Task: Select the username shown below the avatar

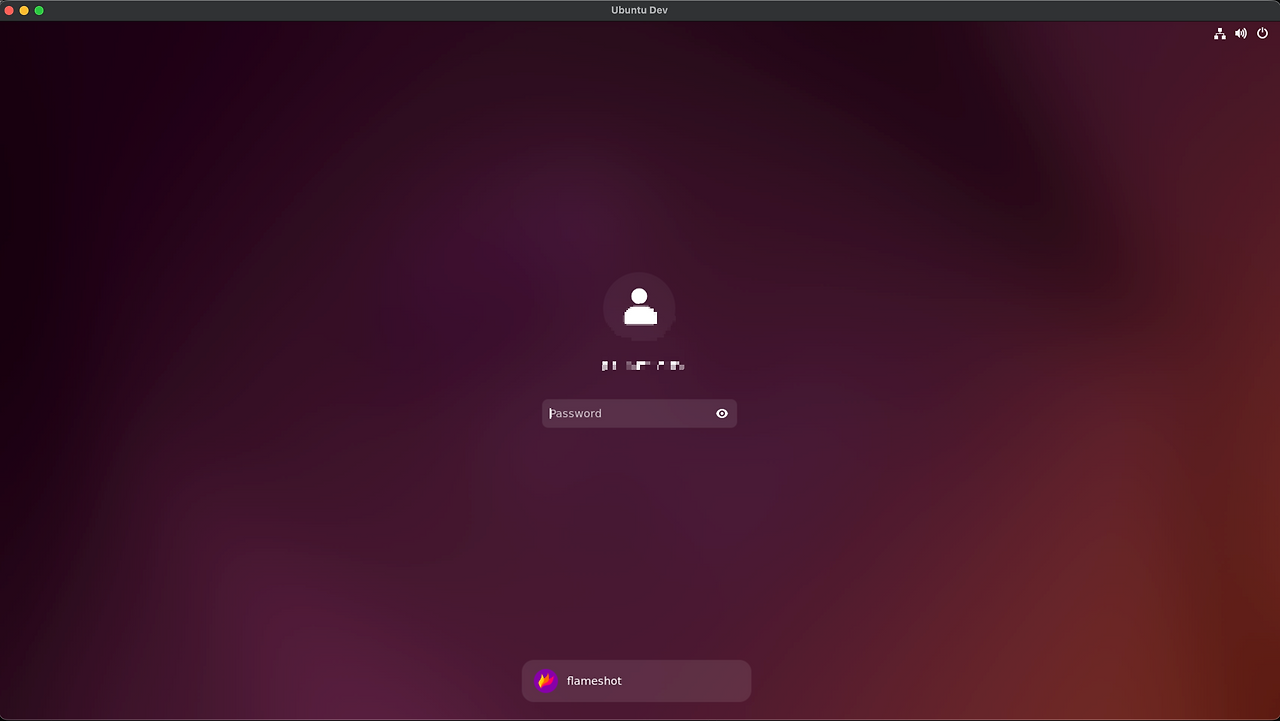Action: click(x=640, y=365)
